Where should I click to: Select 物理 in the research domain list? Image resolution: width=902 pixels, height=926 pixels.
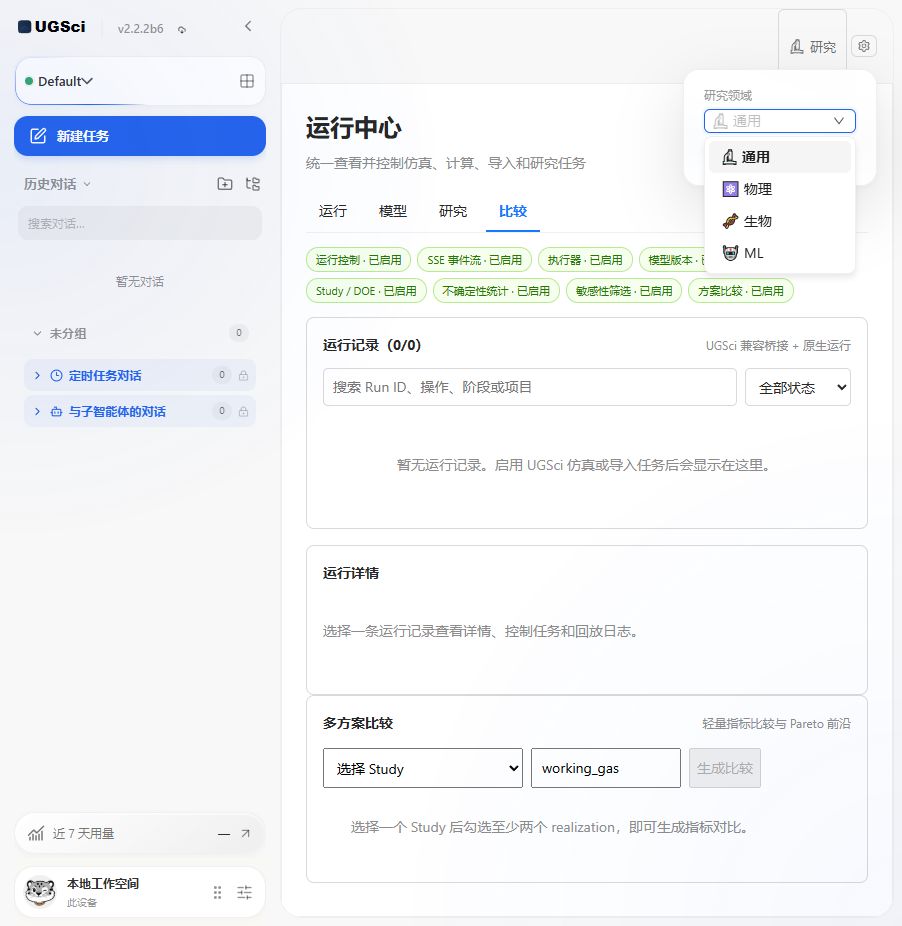click(780, 189)
